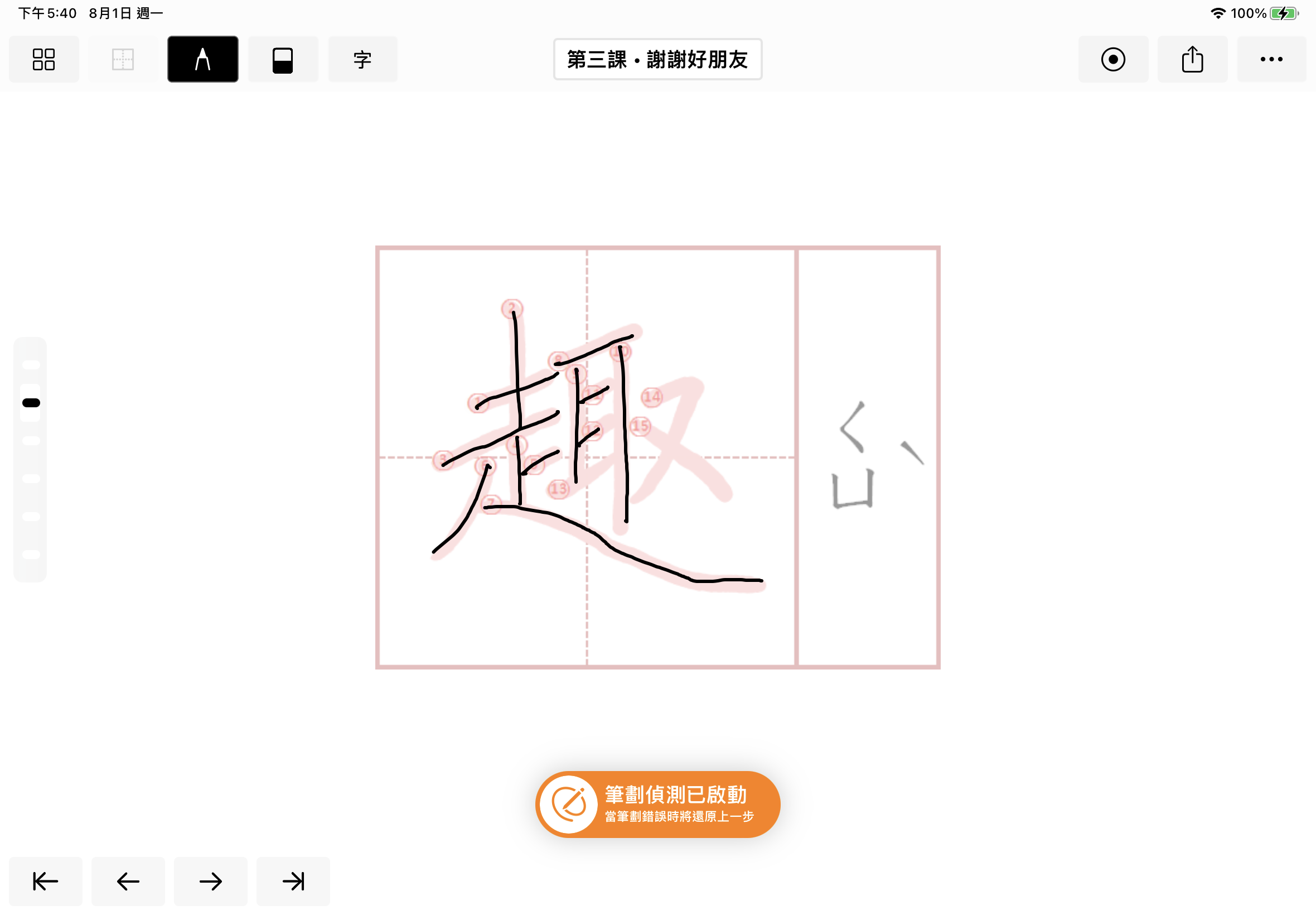
Task: Click stroke marker number 14
Action: pyautogui.click(x=651, y=396)
